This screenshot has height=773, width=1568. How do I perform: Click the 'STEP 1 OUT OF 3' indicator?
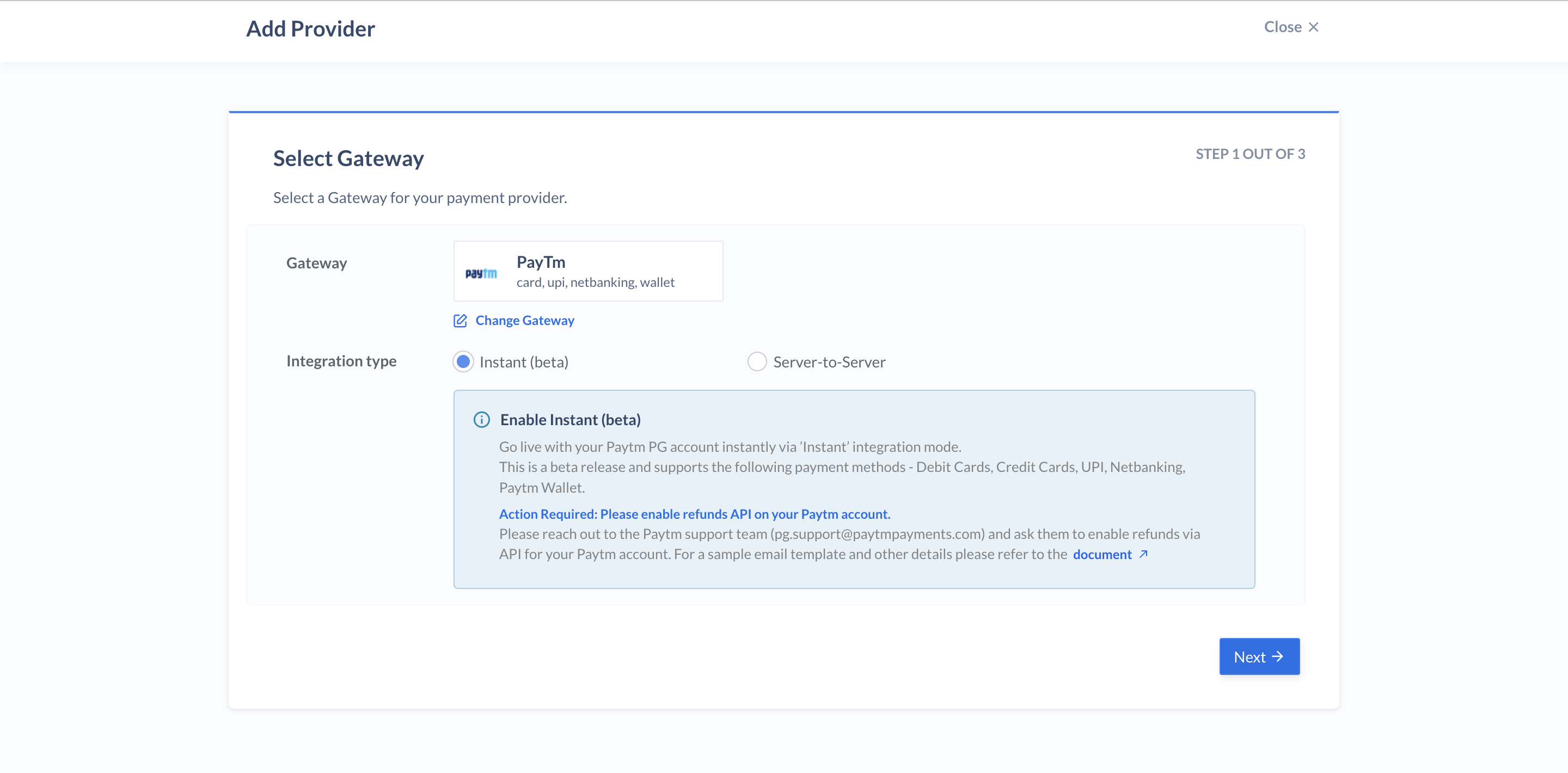coord(1250,154)
